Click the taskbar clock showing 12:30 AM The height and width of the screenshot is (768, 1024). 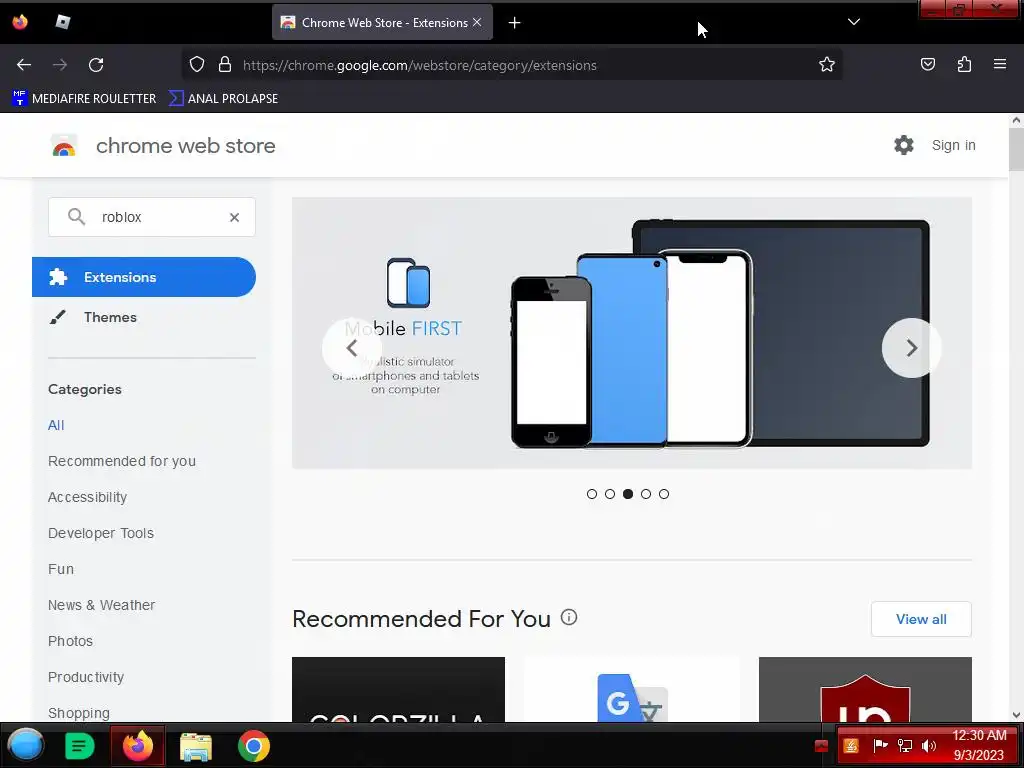click(x=978, y=745)
